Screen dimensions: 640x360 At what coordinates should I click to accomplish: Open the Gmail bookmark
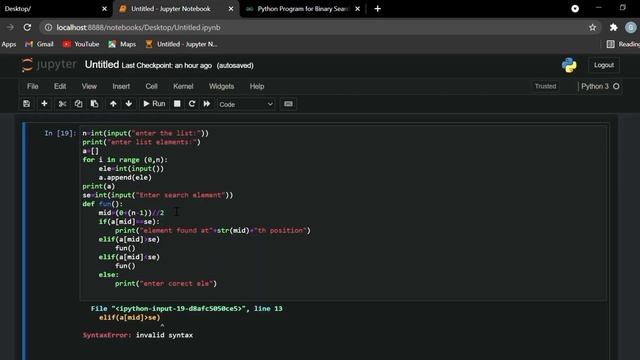coord(40,44)
